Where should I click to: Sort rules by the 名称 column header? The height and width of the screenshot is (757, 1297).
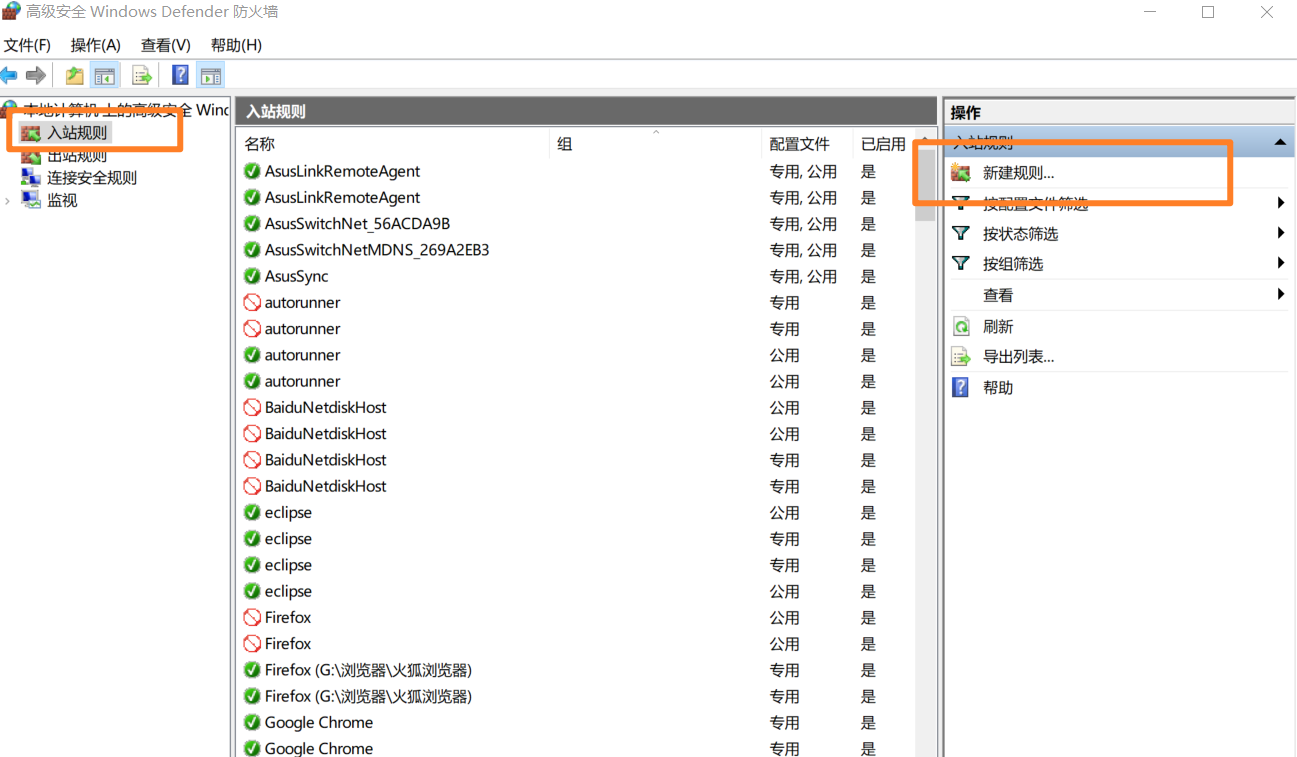[395, 144]
